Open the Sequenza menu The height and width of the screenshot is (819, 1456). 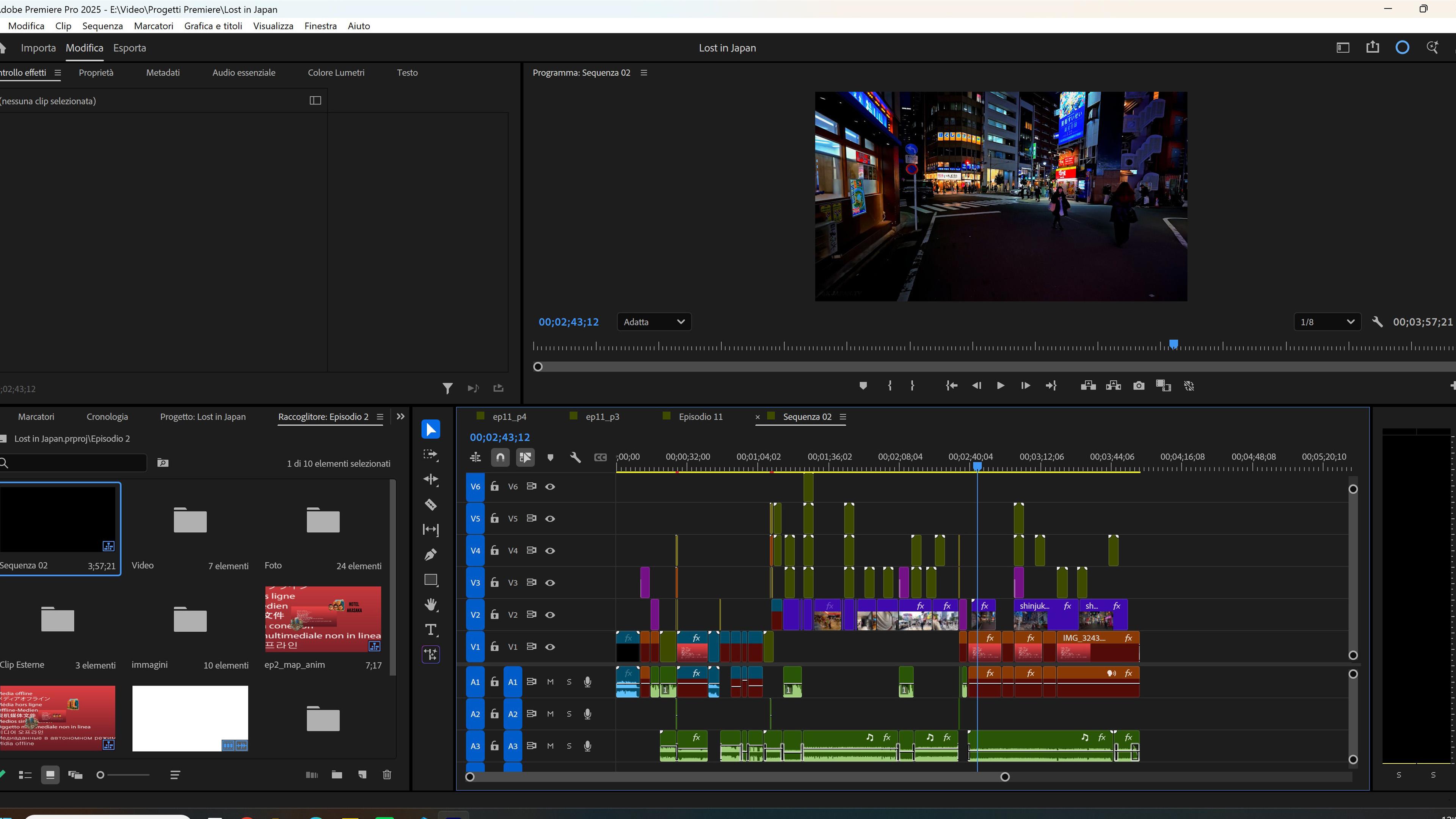coord(102,26)
